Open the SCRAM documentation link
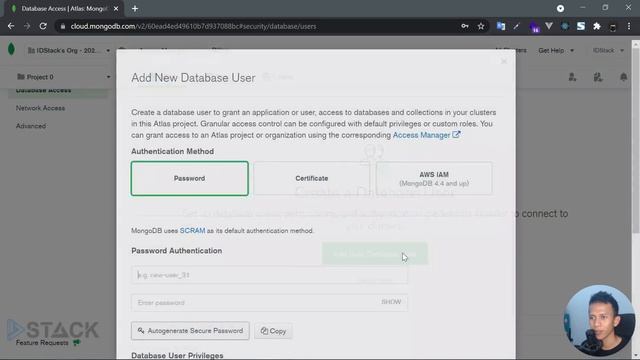640x360 pixels. [x=192, y=231]
